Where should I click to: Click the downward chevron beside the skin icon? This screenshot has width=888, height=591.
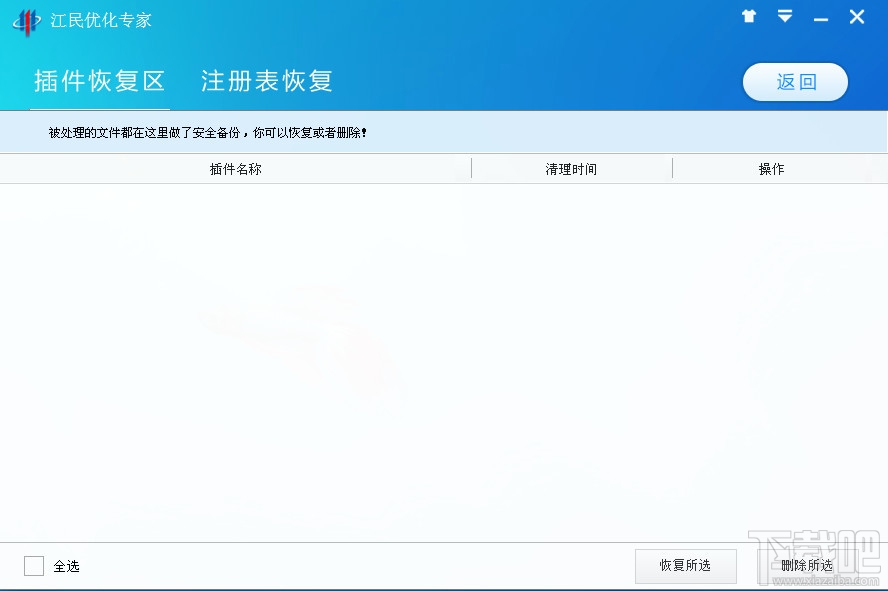click(x=784, y=16)
